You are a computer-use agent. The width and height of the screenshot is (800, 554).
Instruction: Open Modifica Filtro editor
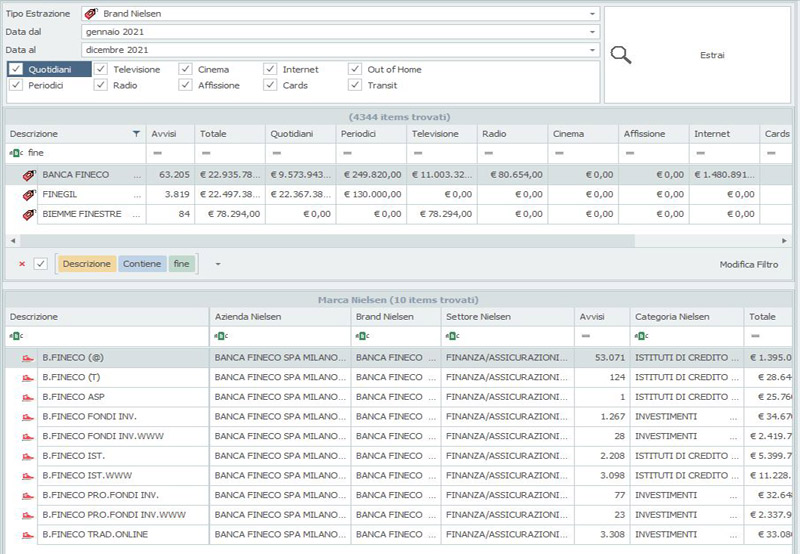pyautogui.click(x=748, y=264)
